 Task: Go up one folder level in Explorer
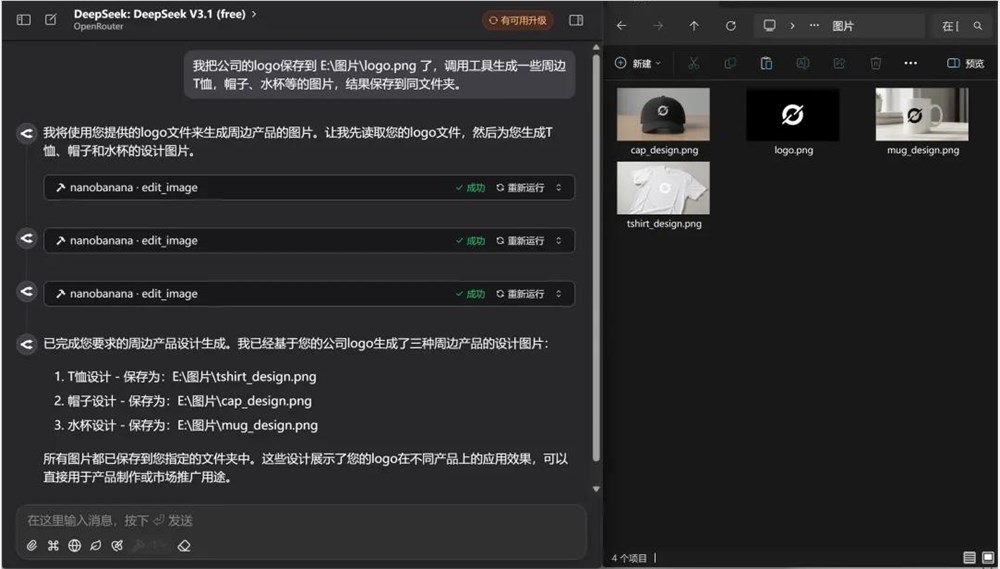[x=694, y=26]
